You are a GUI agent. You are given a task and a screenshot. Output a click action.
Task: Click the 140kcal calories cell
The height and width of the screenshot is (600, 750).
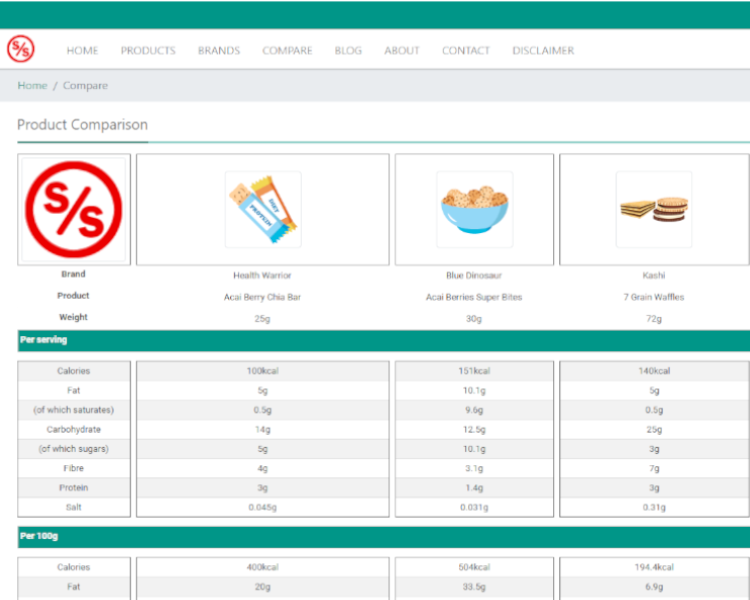(654, 371)
